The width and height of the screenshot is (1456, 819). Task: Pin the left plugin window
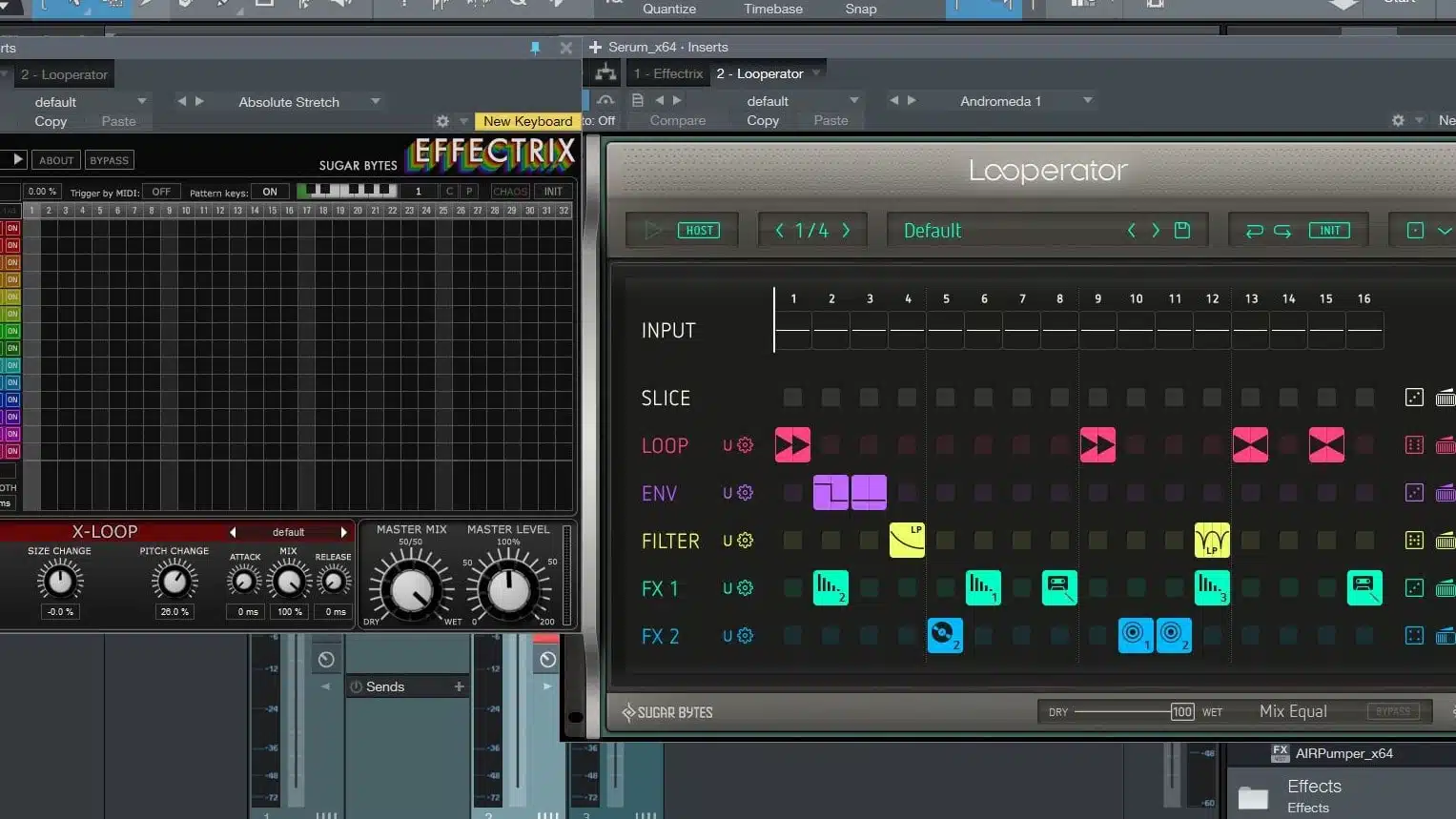(535, 48)
